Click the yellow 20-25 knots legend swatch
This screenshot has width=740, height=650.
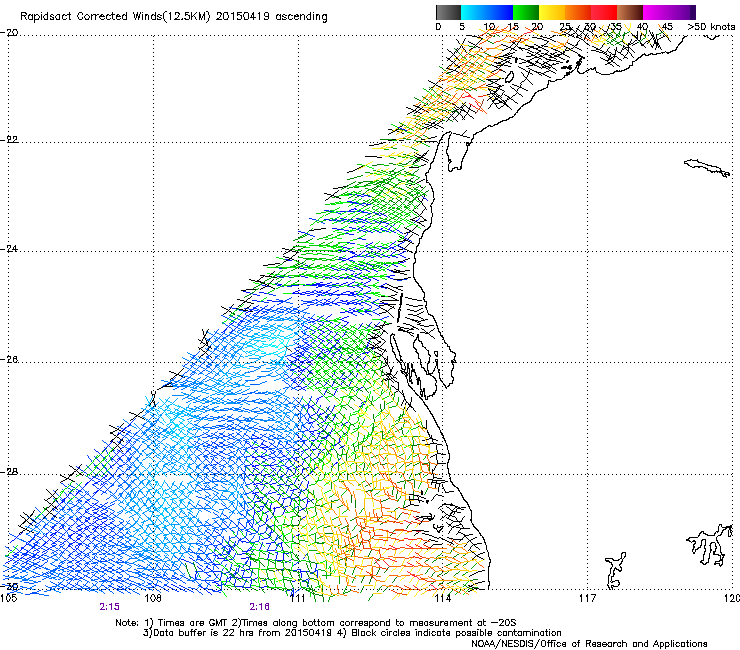552,12
